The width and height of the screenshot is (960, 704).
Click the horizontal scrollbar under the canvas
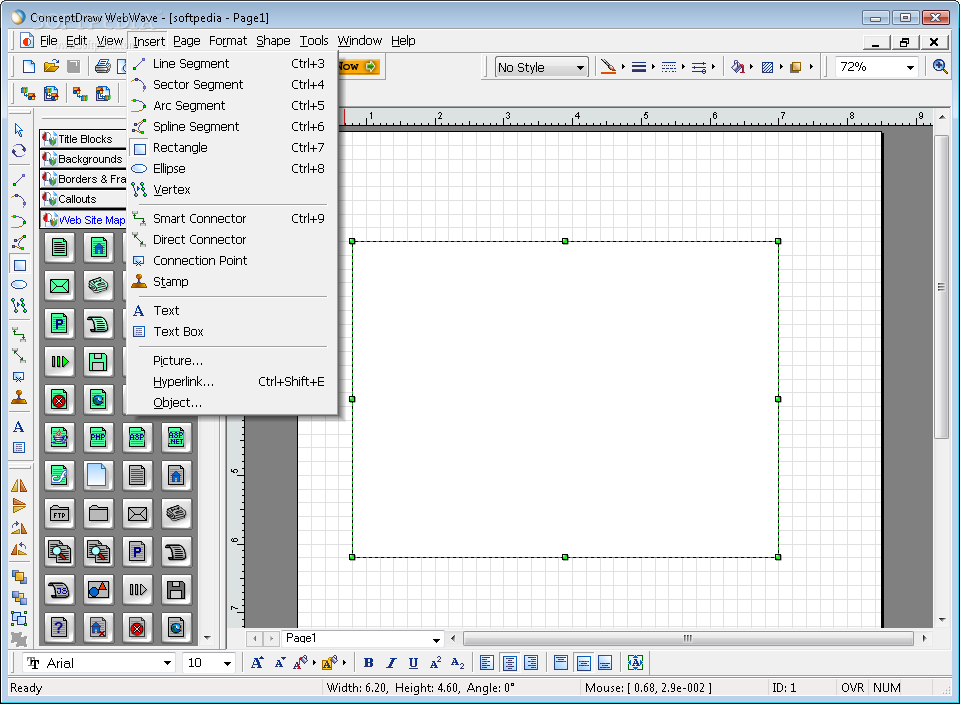point(687,638)
